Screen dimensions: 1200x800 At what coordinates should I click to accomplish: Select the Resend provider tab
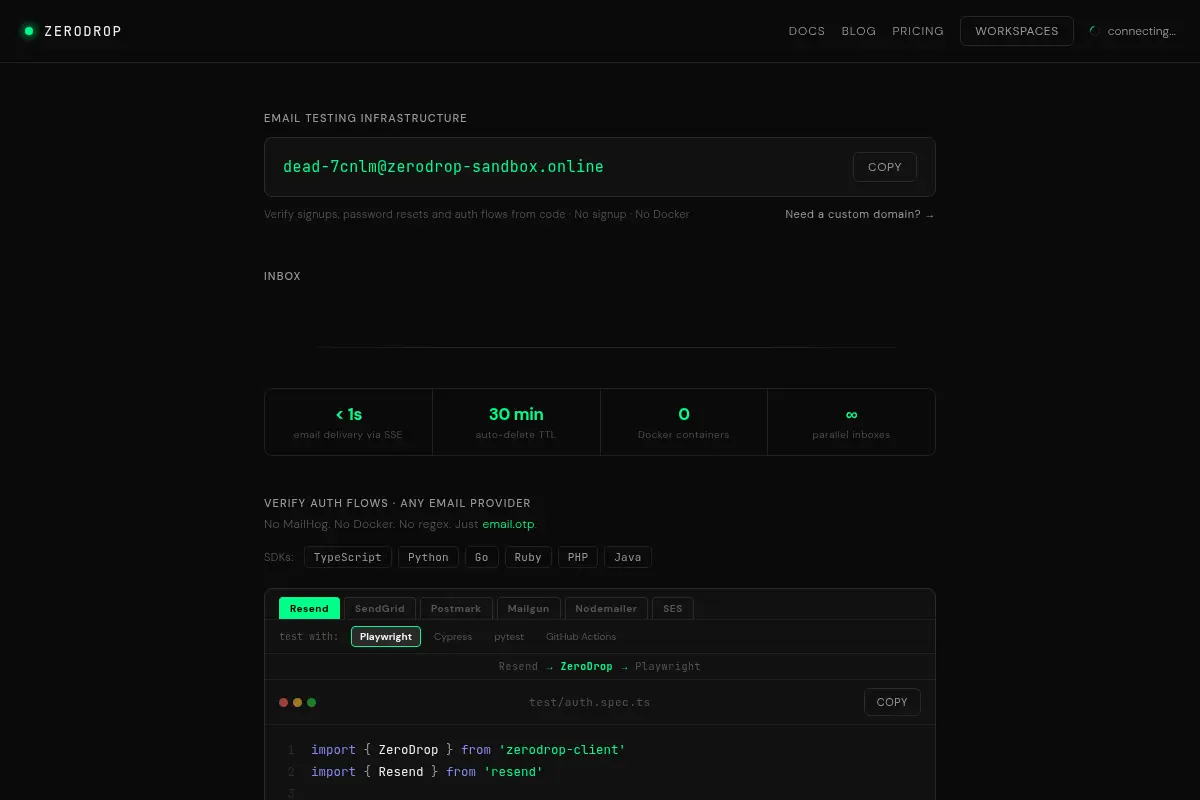click(x=309, y=608)
